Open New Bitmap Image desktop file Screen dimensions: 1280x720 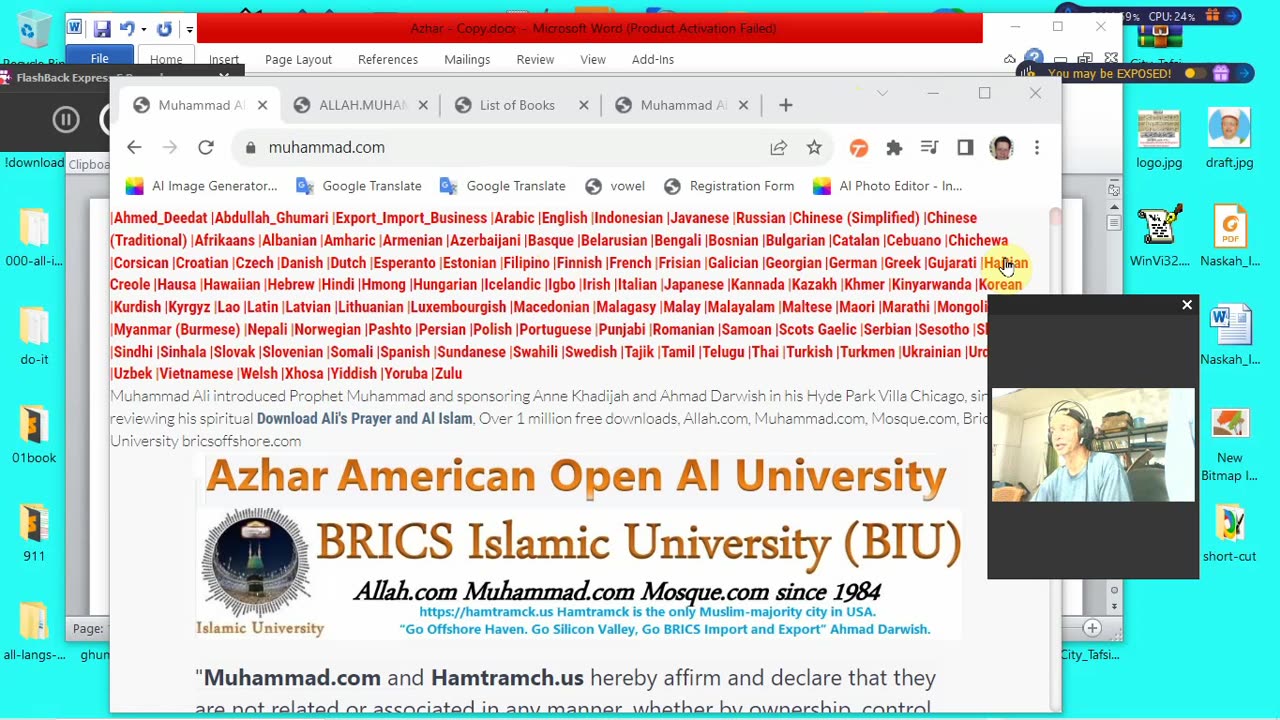pyautogui.click(x=1229, y=445)
